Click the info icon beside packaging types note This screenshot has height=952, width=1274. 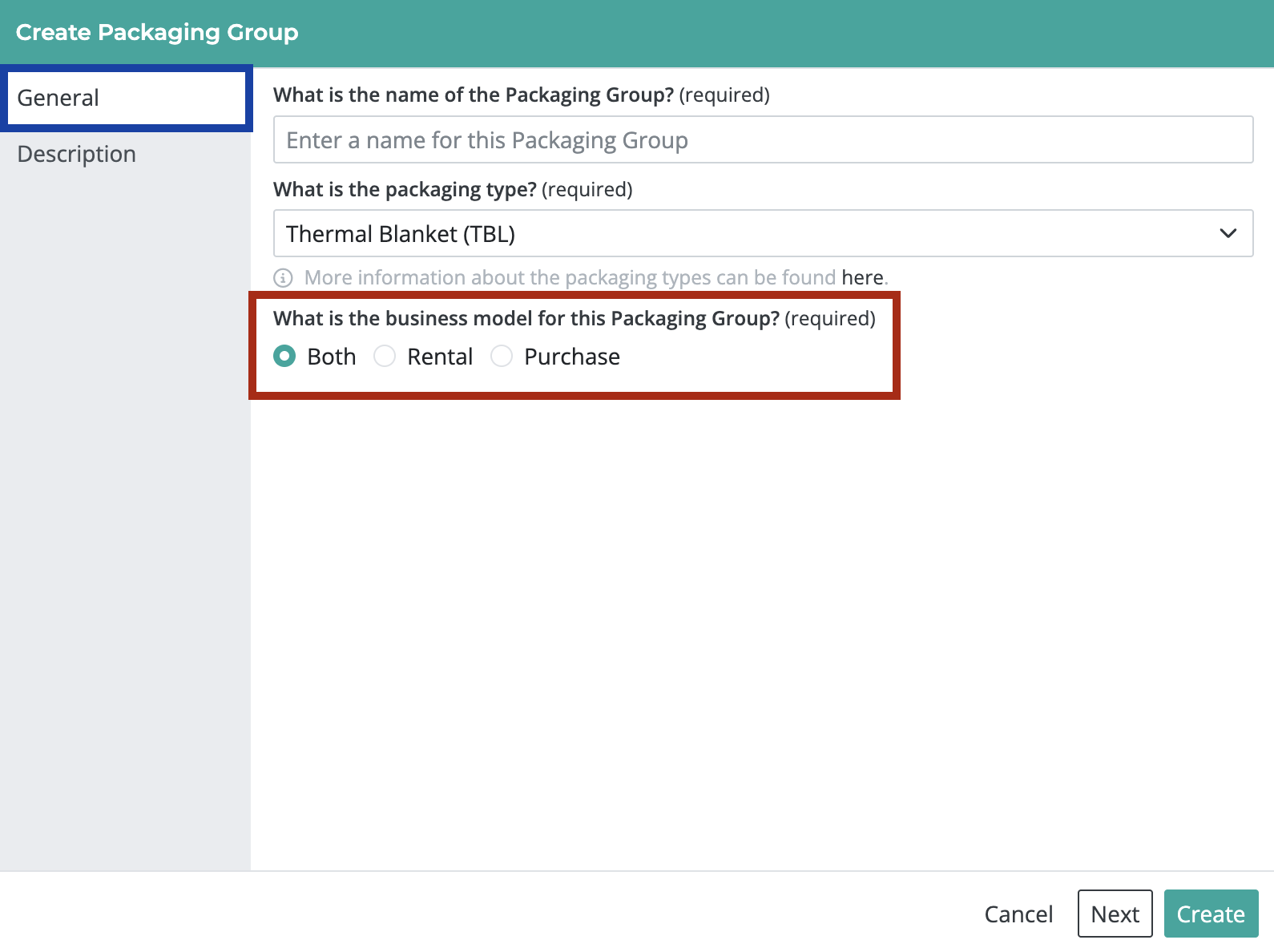[x=283, y=278]
